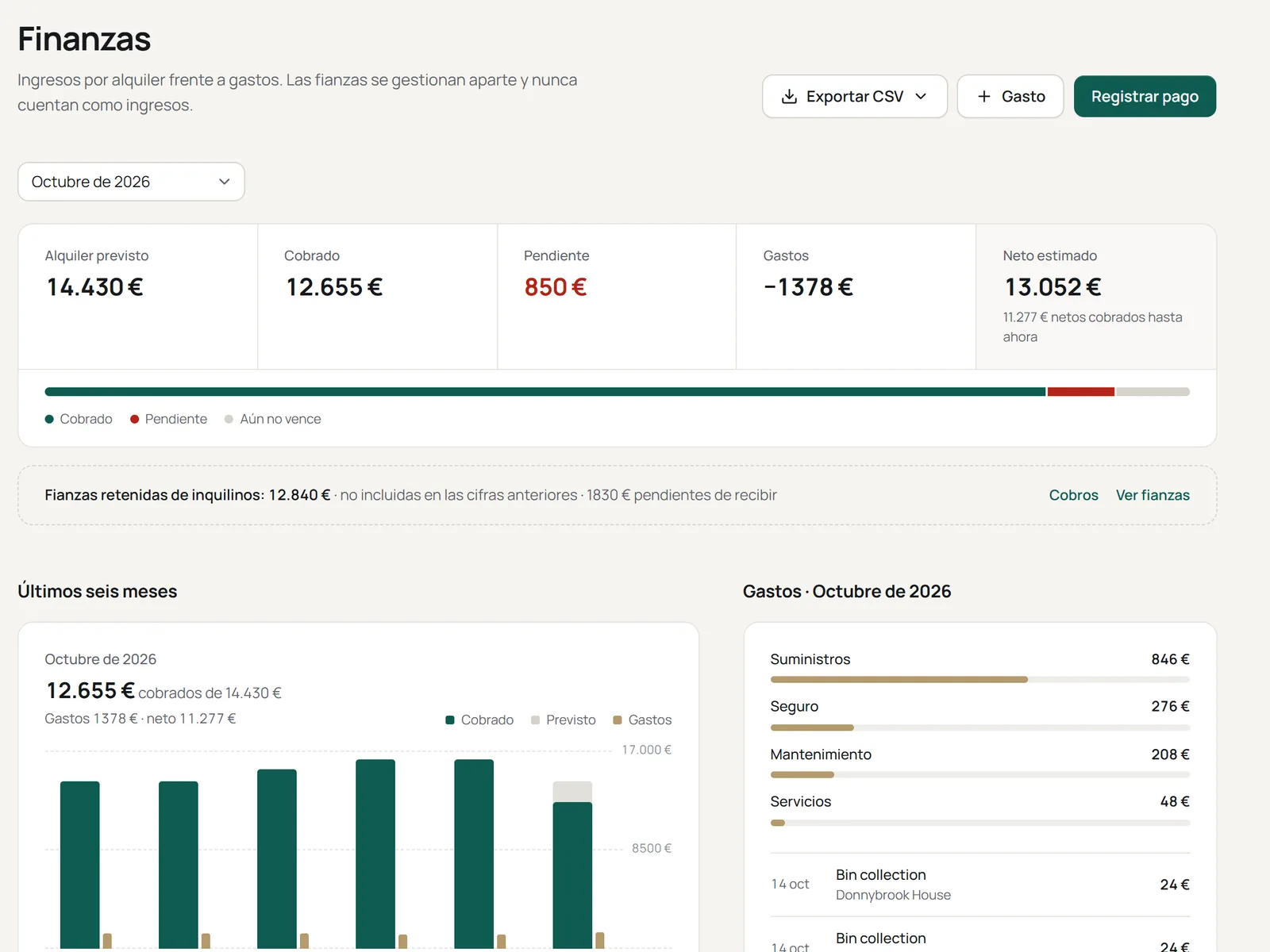1270x952 pixels.
Task: Open the Bin collection Donnybrook House expense
Action: pyautogui.click(x=979, y=885)
